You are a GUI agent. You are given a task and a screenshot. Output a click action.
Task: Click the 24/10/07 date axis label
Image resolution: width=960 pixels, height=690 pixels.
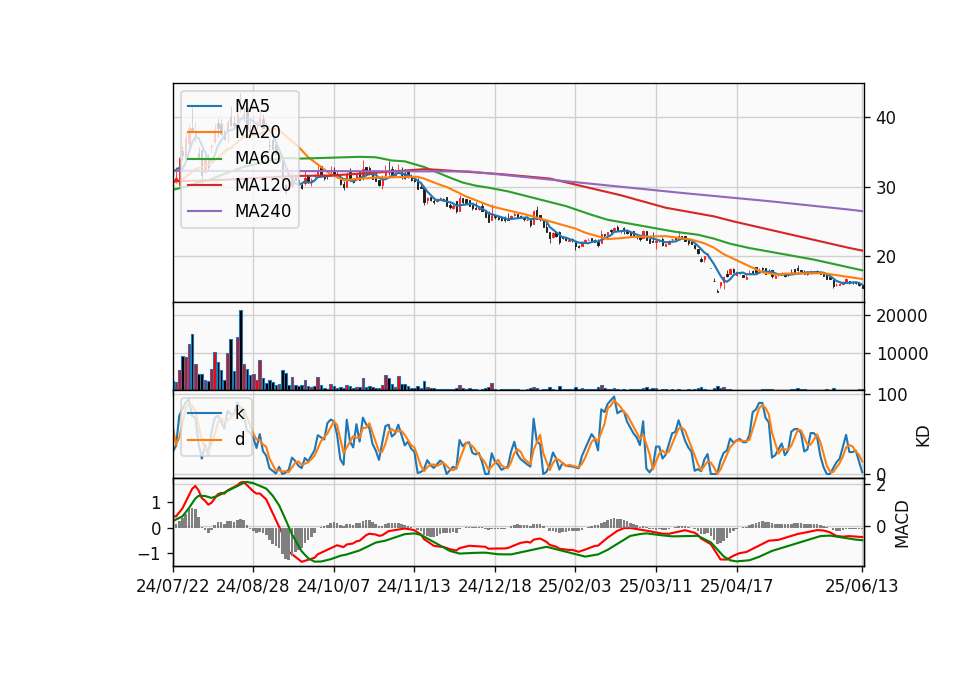(x=334, y=586)
